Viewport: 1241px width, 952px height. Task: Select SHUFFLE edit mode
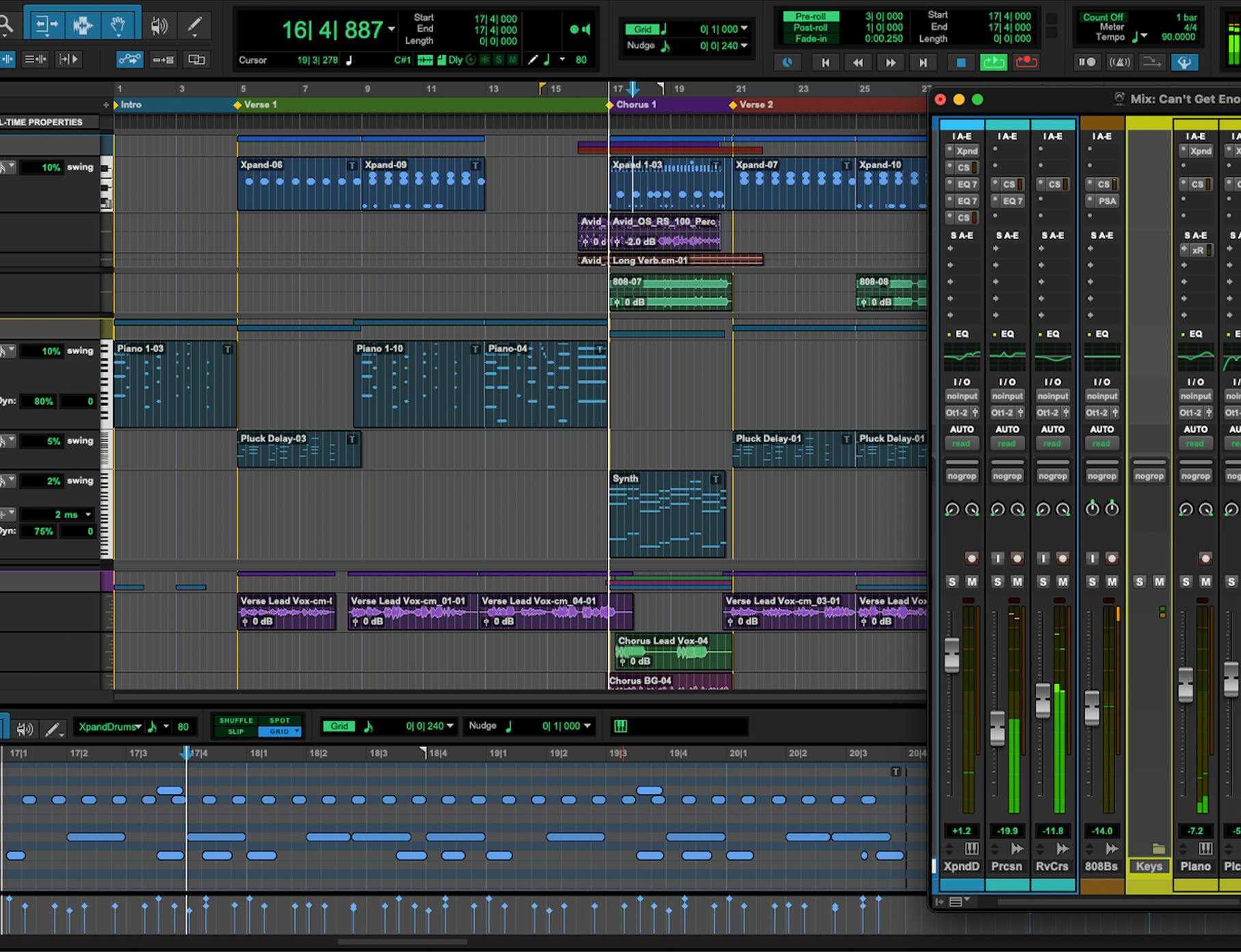(x=236, y=721)
